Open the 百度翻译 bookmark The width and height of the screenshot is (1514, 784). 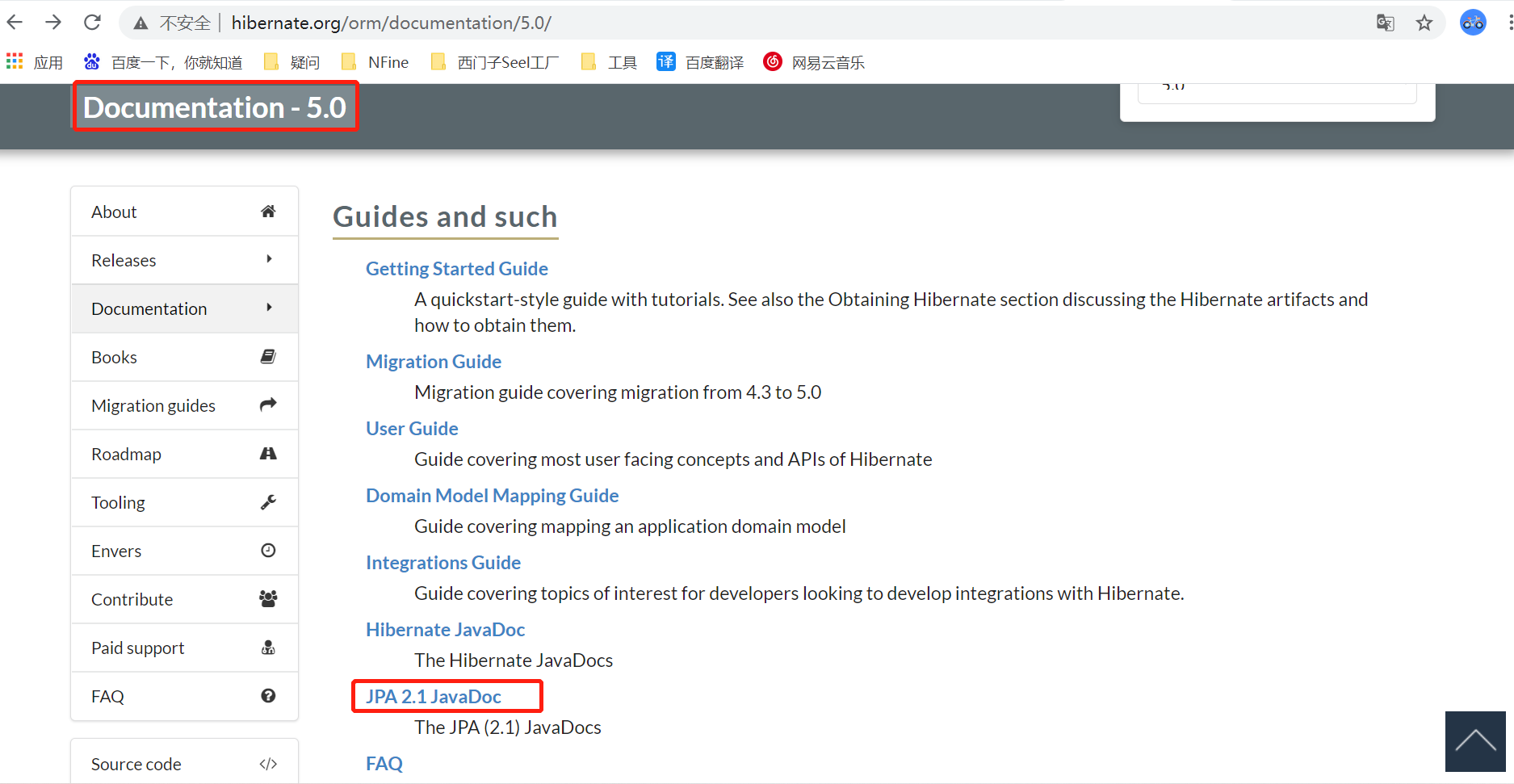pyautogui.click(x=700, y=62)
